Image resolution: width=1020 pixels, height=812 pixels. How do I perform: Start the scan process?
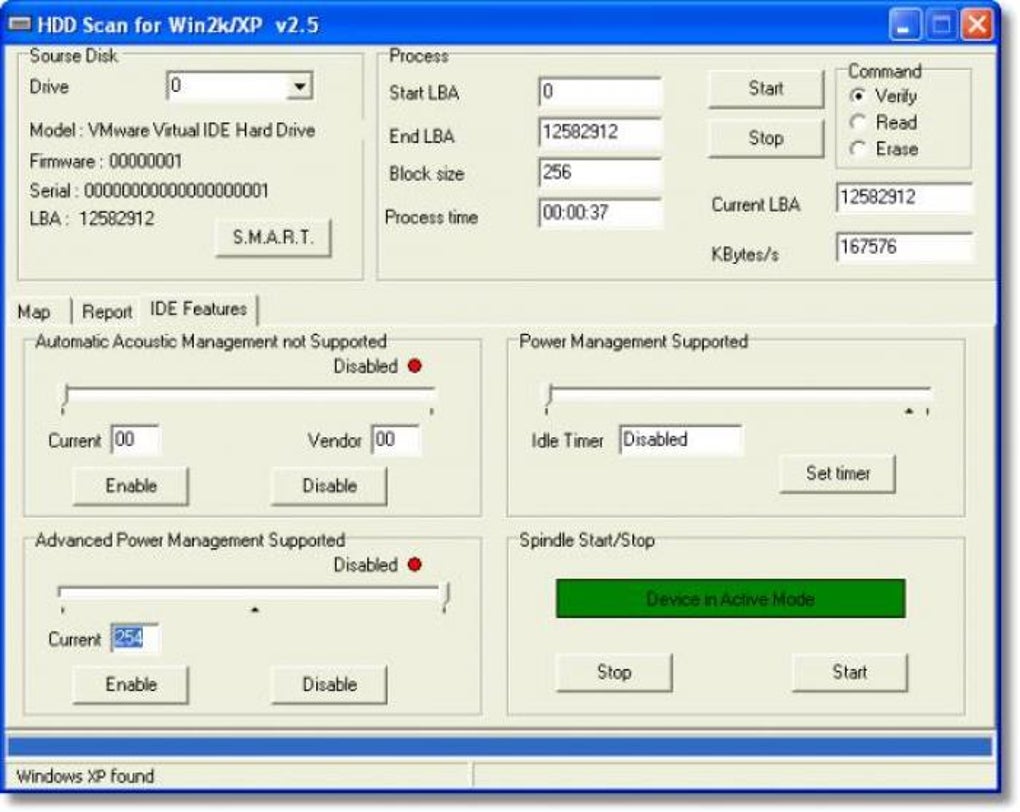(x=766, y=88)
